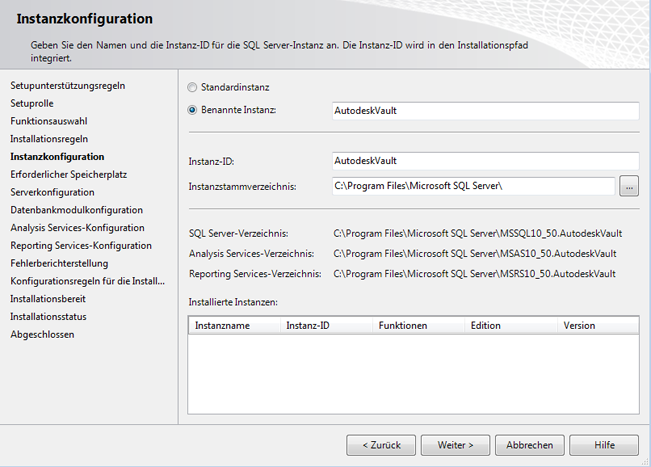Click the Abbrechen button
This screenshot has width=651, height=467.
point(530,445)
